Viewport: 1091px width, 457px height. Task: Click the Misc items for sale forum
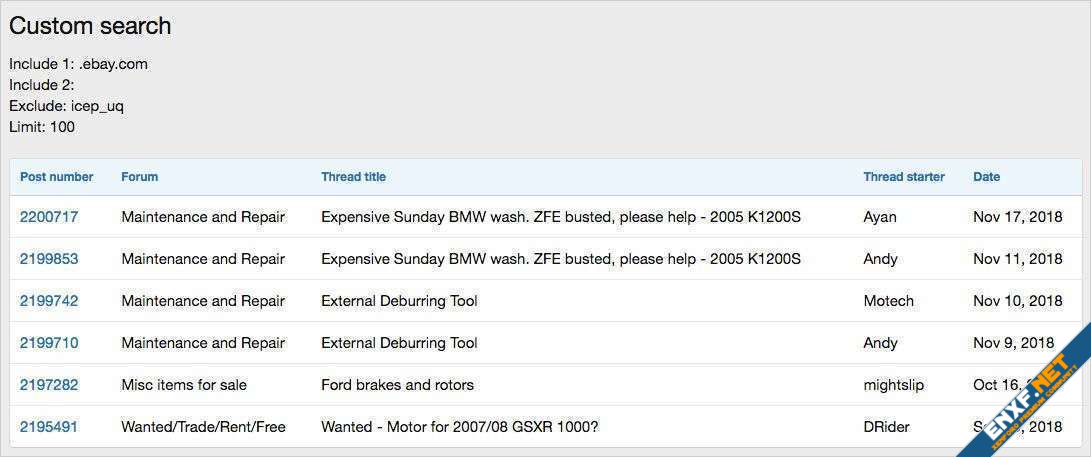[184, 385]
